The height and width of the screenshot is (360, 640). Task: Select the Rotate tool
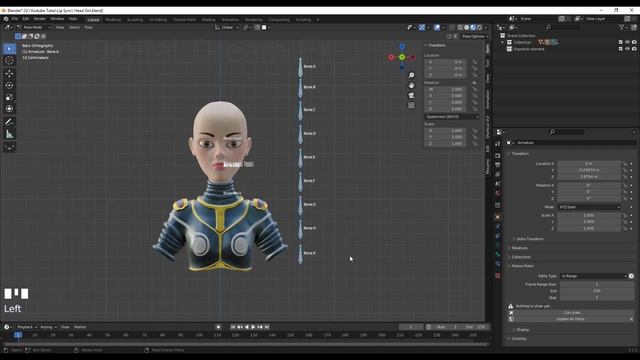click(x=9, y=85)
